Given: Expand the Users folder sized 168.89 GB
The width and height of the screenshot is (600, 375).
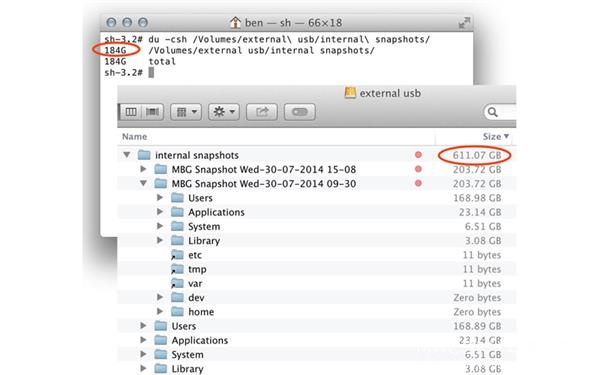Looking at the screenshot, I should [x=143, y=326].
